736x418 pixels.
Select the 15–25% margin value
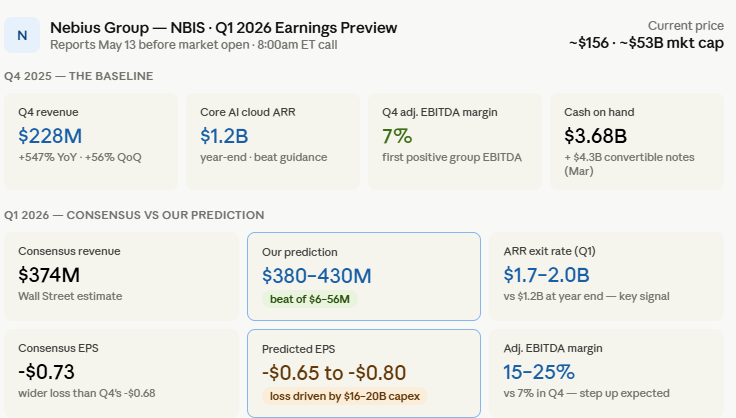pyautogui.click(x=539, y=372)
